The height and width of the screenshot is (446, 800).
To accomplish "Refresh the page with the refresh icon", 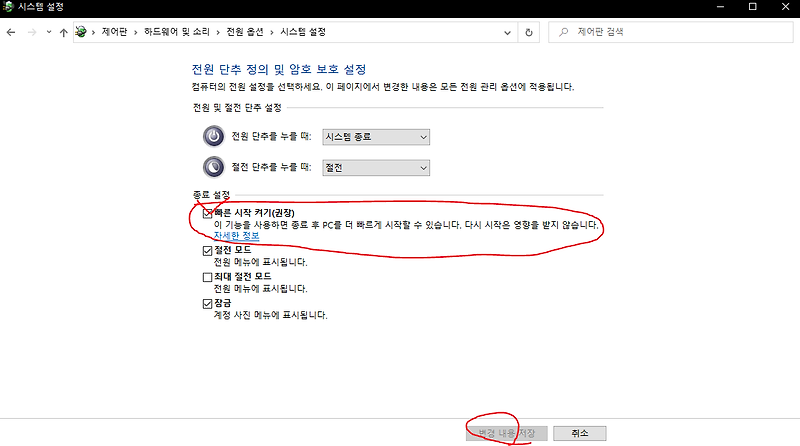I will tap(529, 33).
